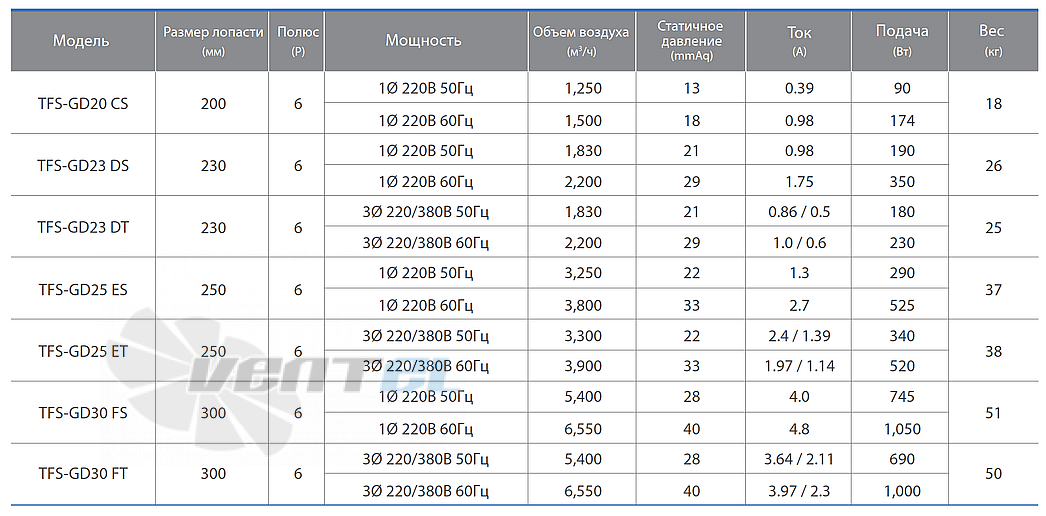This screenshot has width=1046, height=516.
Task: Click power value 520
Action: click(902, 367)
